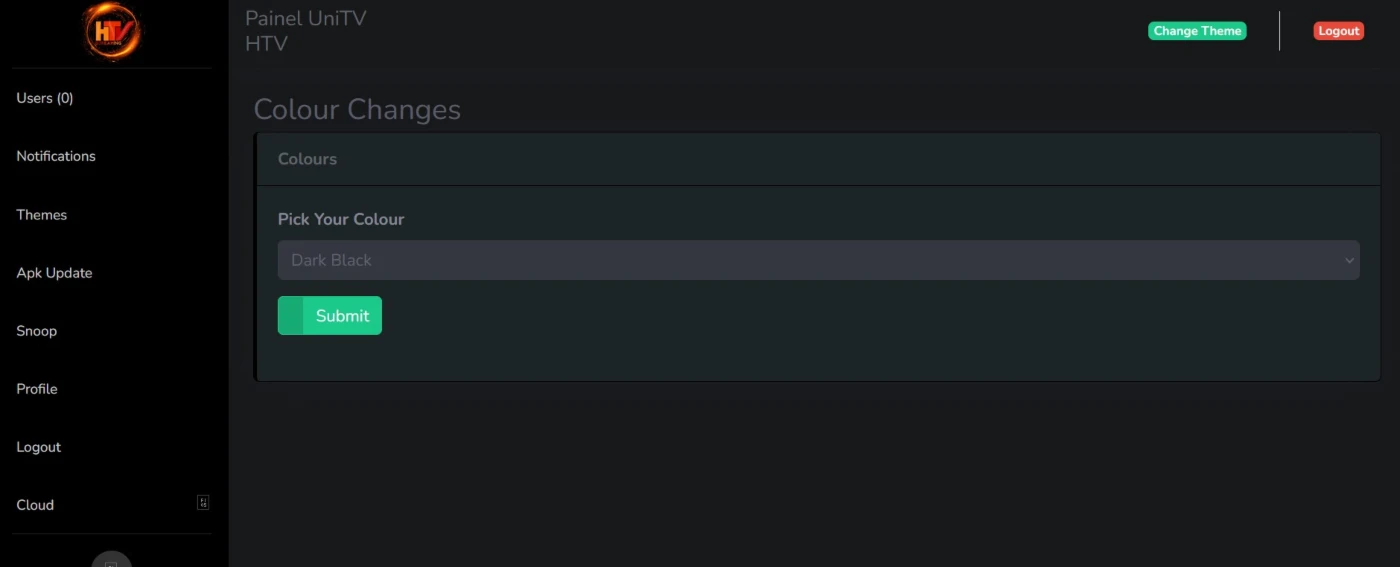Image resolution: width=1400 pixels, height=567 pixels.
Task: Navigate to Profile in the sidebar
Action: (x=37, y=389)
